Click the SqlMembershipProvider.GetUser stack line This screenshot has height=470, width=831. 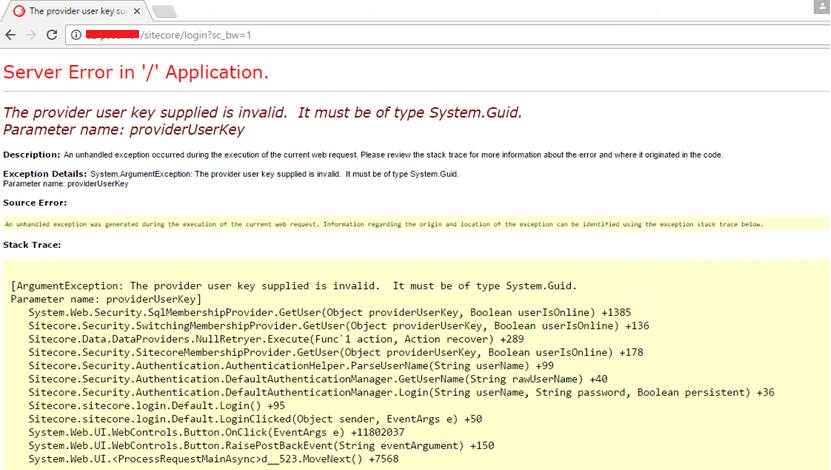click(x=330, y=313)
